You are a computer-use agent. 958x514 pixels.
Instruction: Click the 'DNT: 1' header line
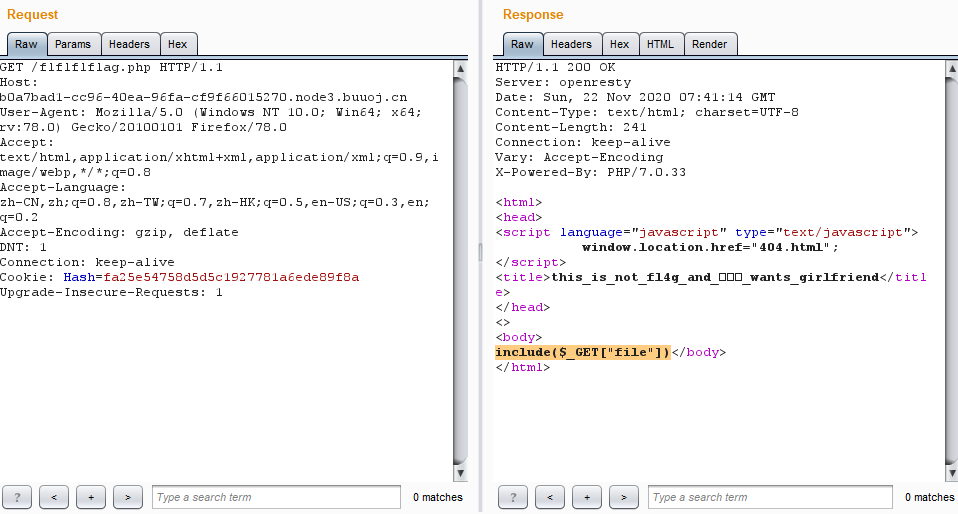[23, 248]
